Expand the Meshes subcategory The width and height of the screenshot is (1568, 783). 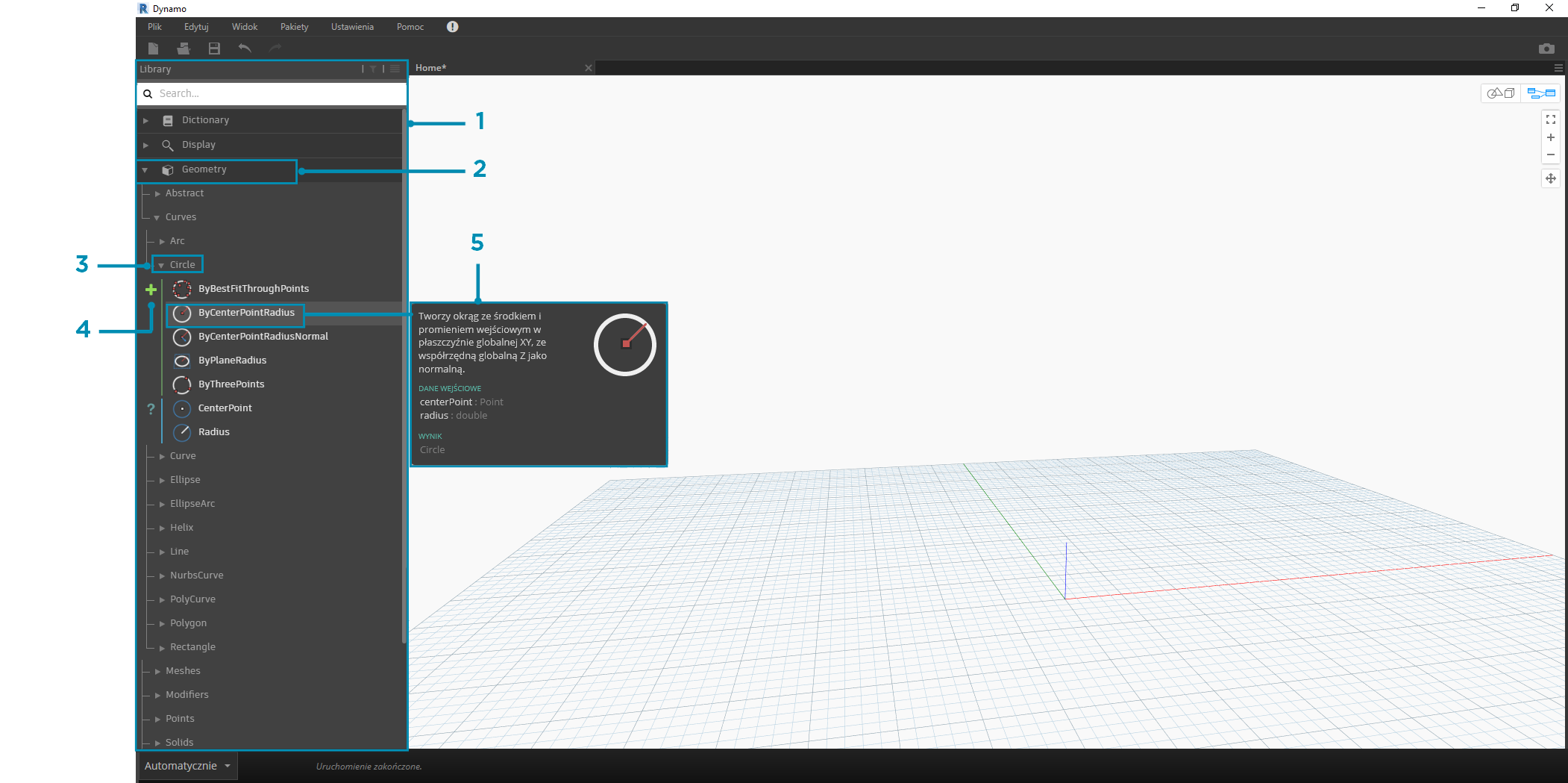coord(157,672)
